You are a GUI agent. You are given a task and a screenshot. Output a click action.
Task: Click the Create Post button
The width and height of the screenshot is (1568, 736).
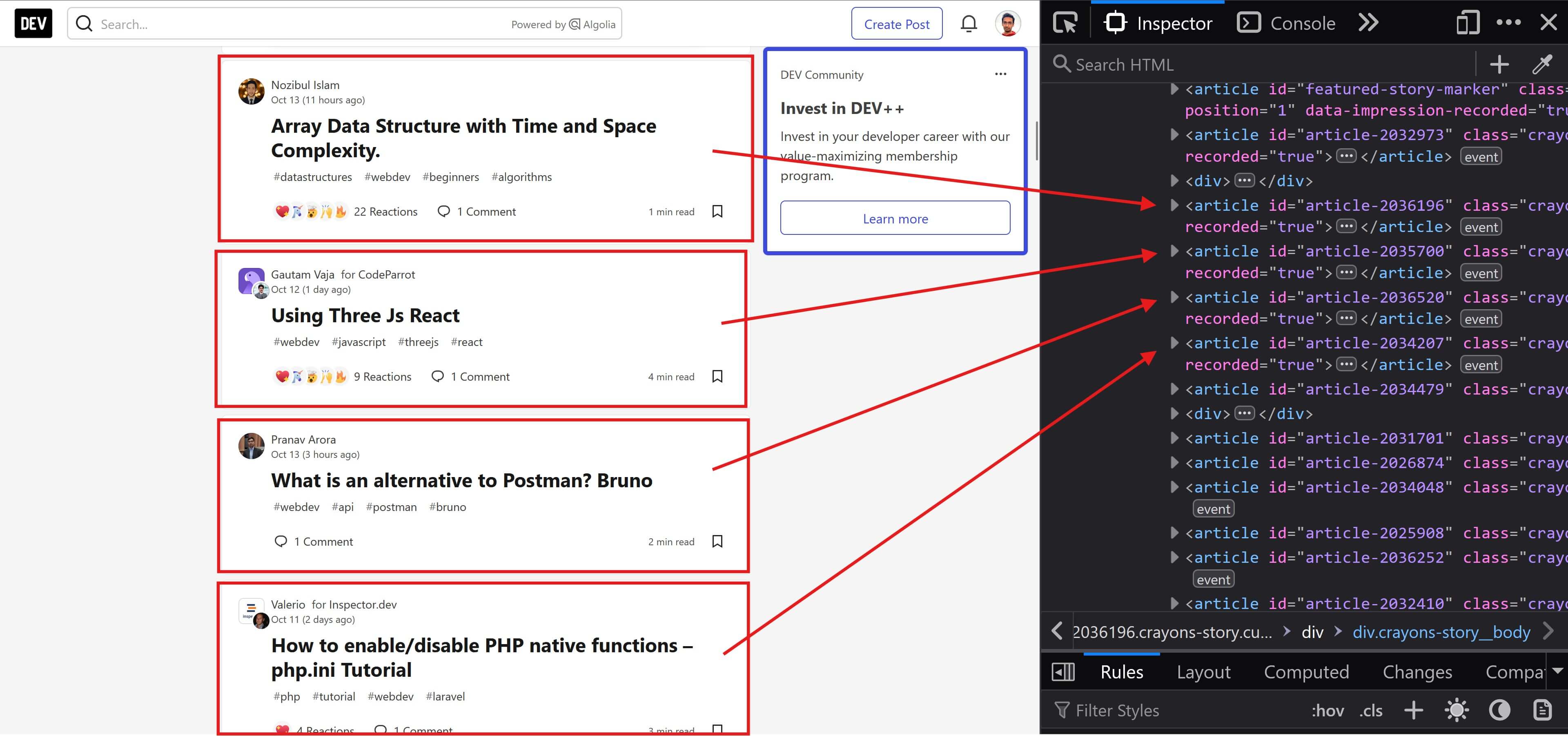897,24
